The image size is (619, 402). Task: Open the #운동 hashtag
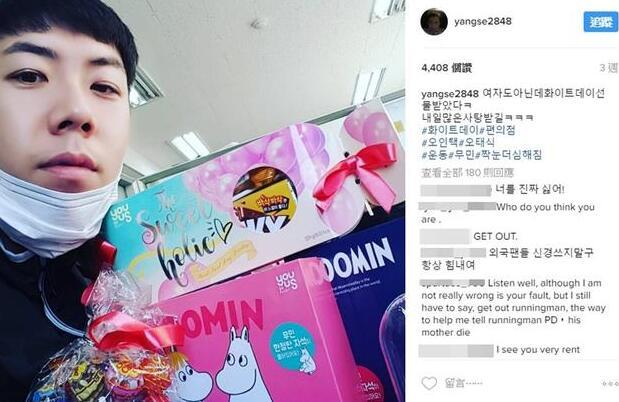(434, 155)
